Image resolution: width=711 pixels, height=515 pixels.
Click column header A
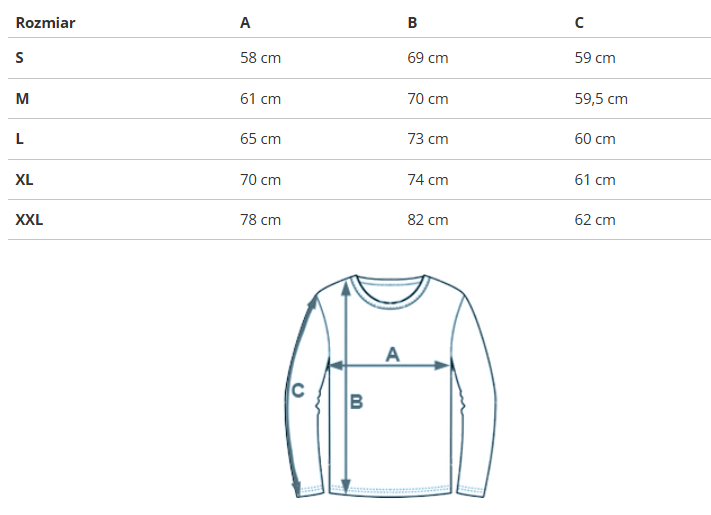tap(245, 22)
